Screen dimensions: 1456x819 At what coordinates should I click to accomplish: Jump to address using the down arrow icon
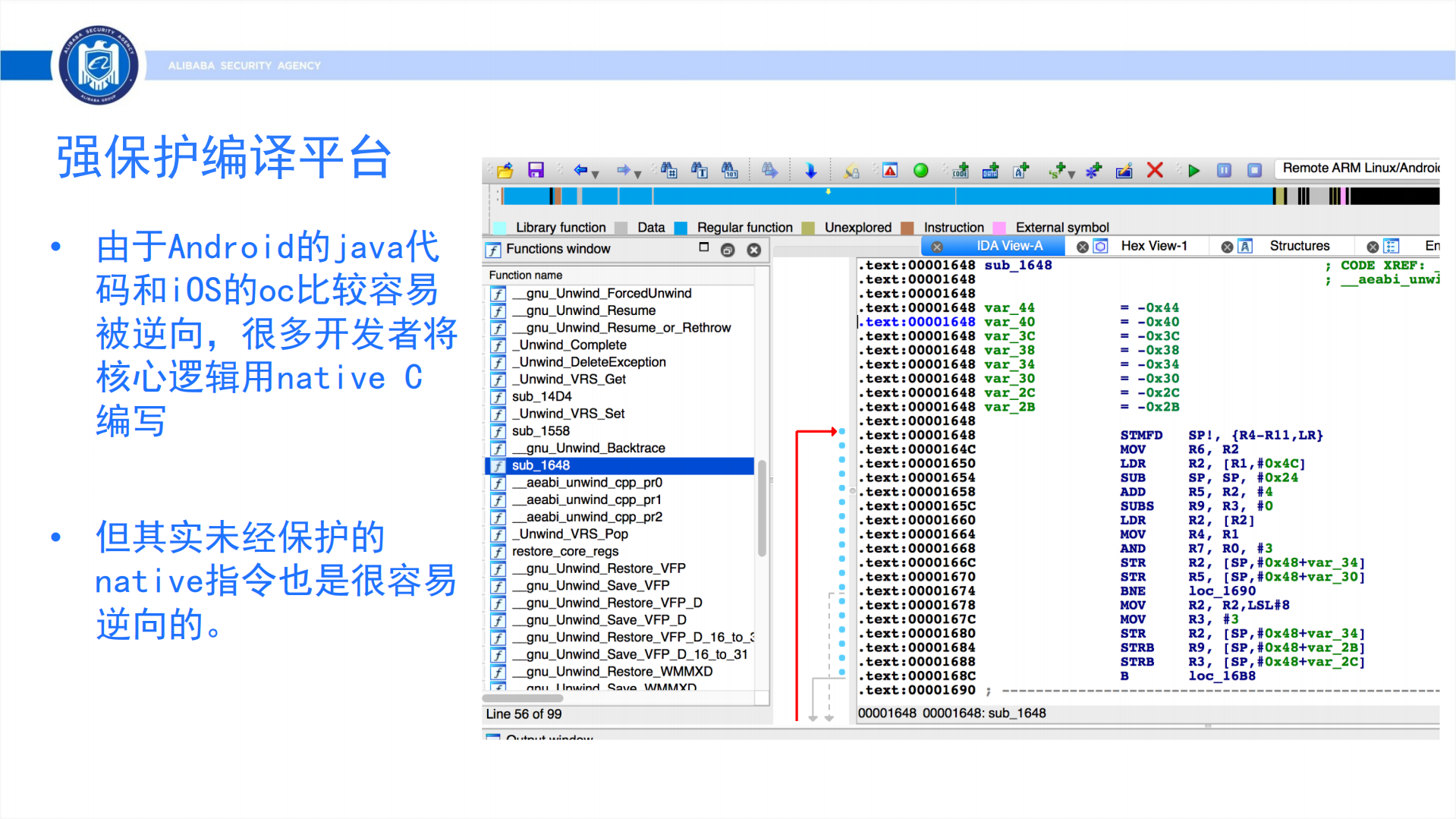tap(811, 170)
